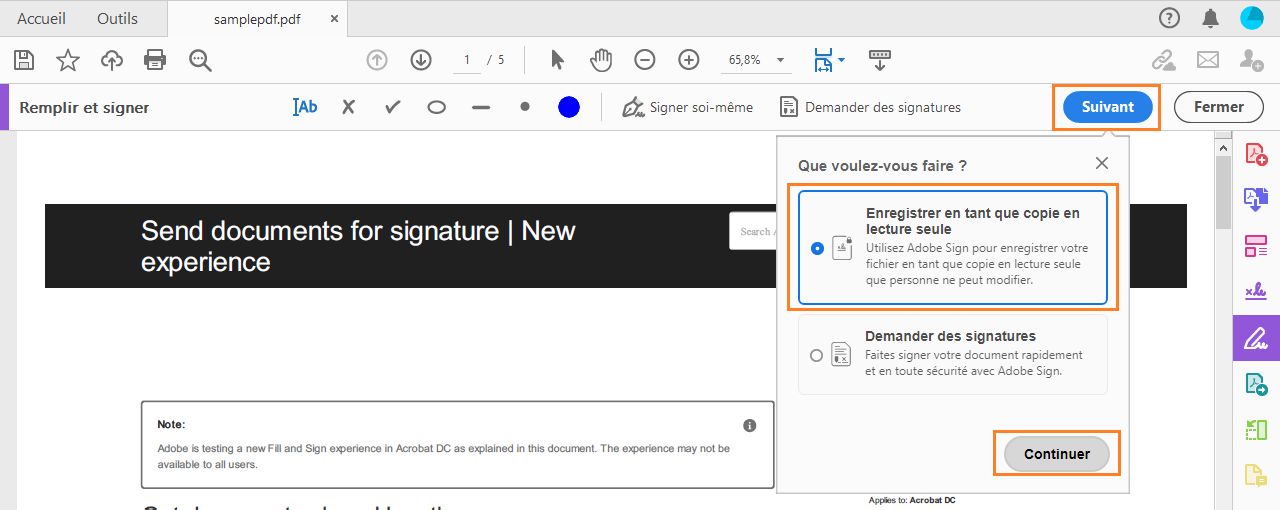1280x510 pixels.
Task: Select the checkmark tool
Action: (x=393, y=107)
